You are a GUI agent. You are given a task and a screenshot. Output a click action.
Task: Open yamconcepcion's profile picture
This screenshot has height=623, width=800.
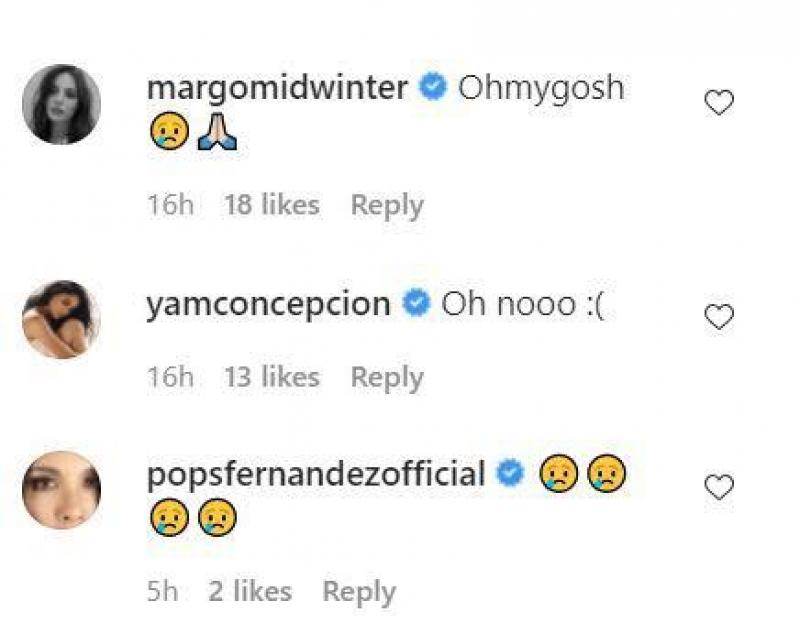pyautogui.click(x=61, y=319)
